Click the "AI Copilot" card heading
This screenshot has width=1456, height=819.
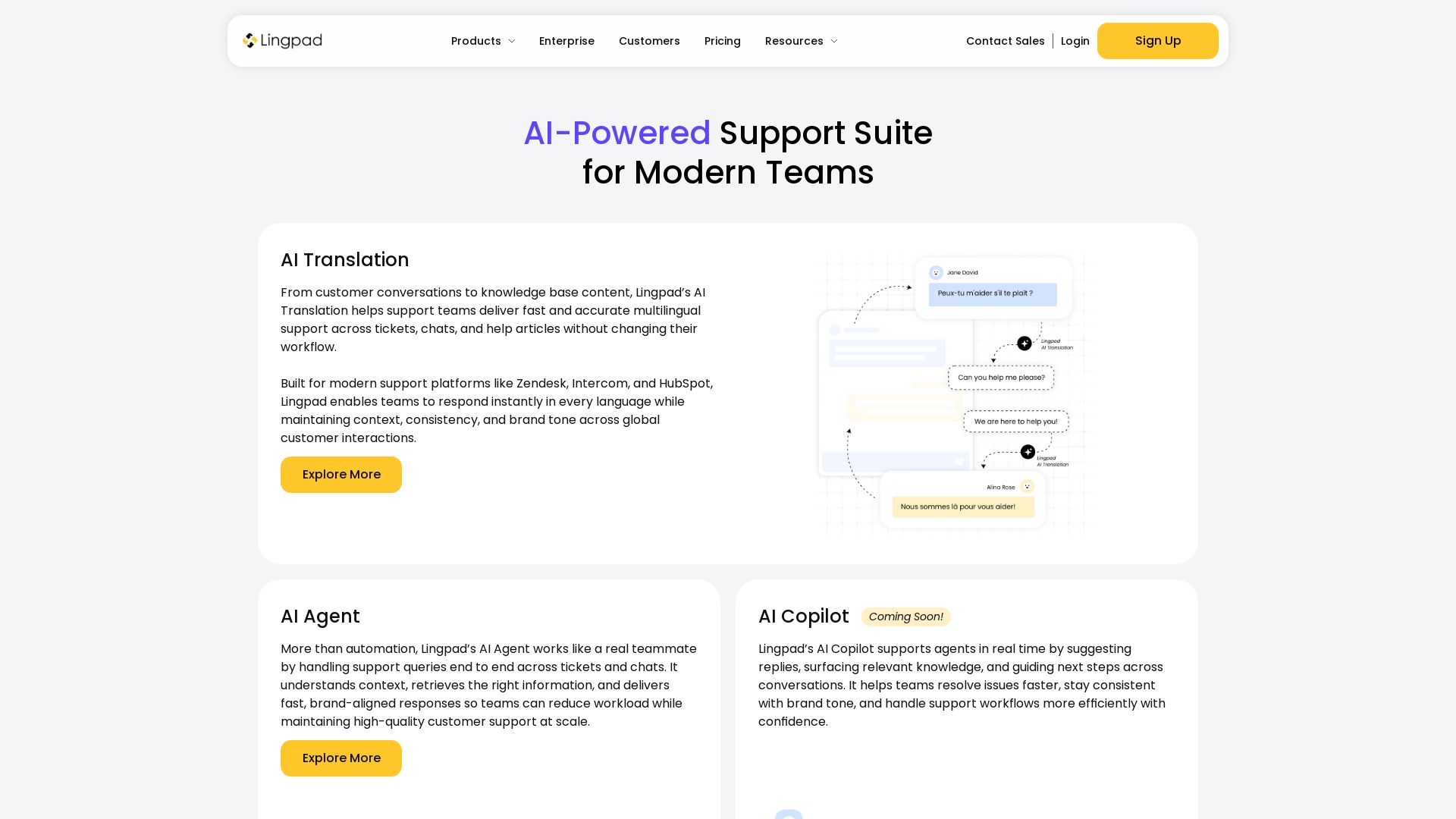pos(803,617)
